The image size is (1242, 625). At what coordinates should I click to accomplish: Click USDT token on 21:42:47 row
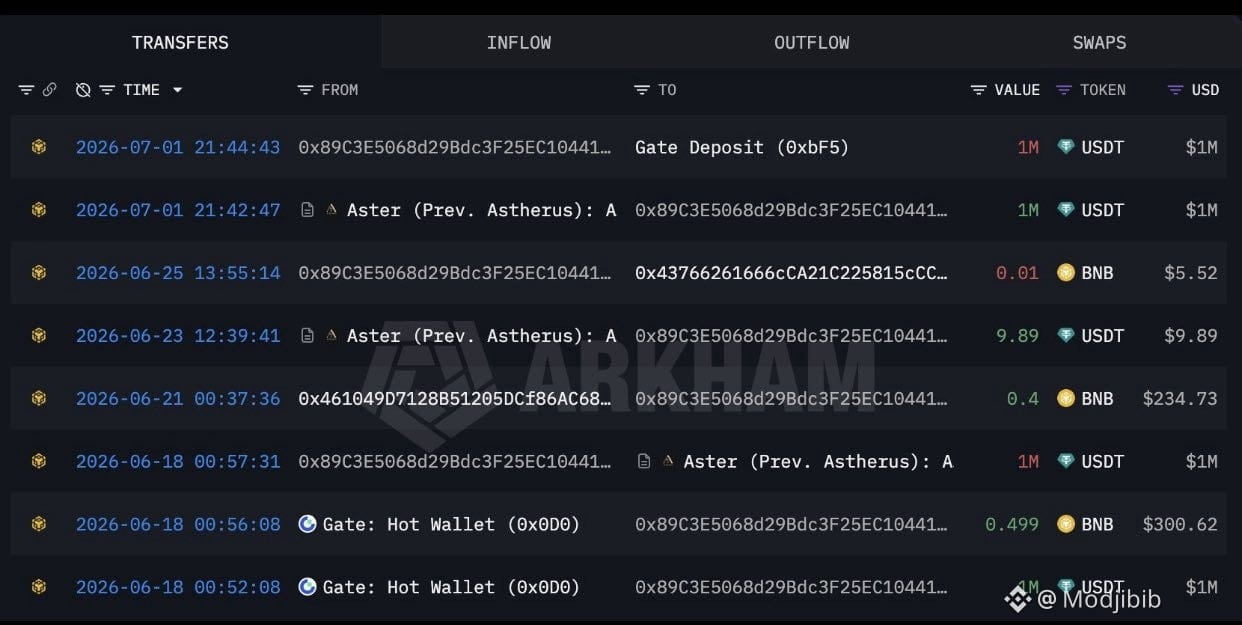click(1090, 210)
